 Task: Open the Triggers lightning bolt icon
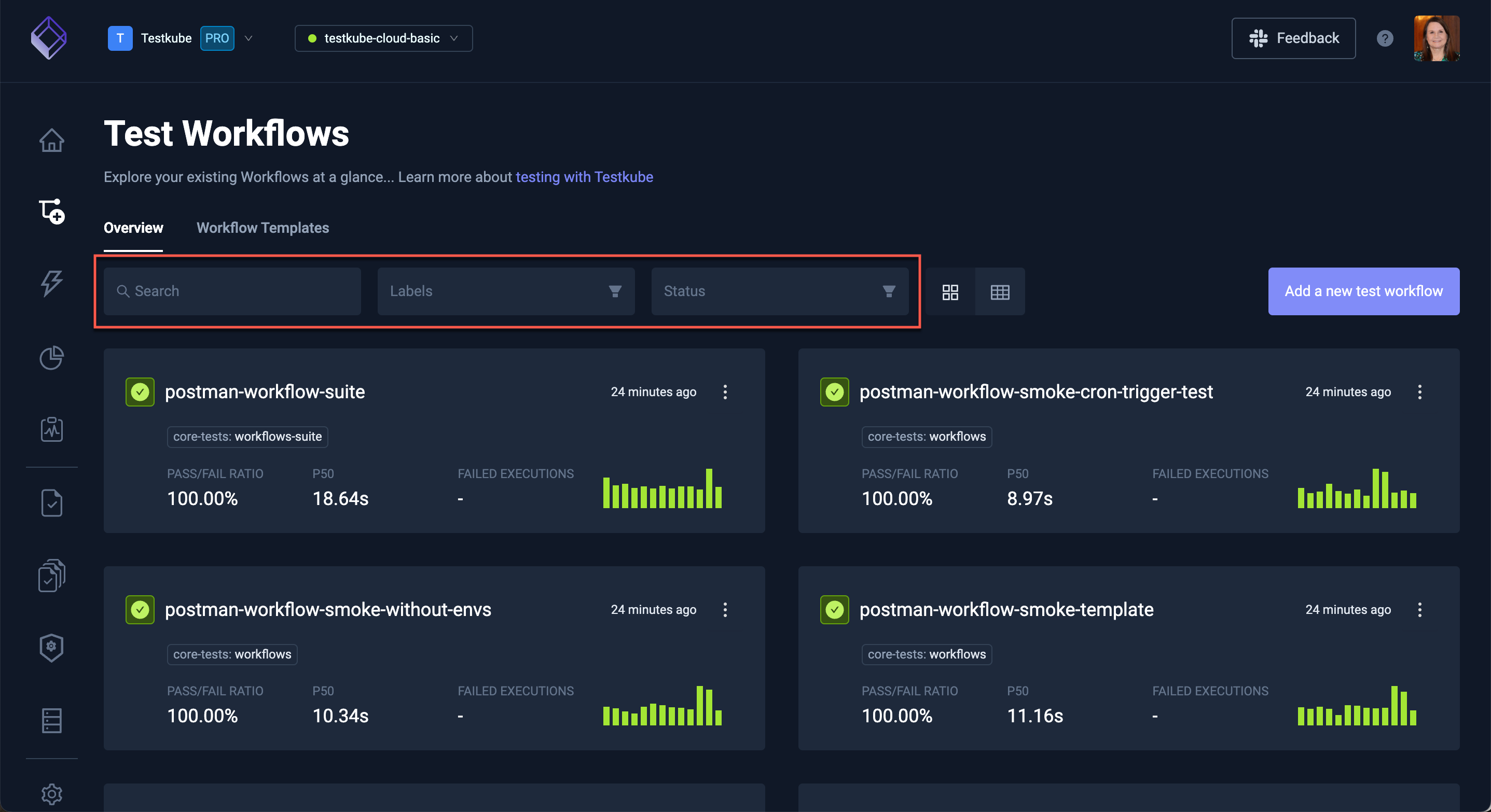51,284
